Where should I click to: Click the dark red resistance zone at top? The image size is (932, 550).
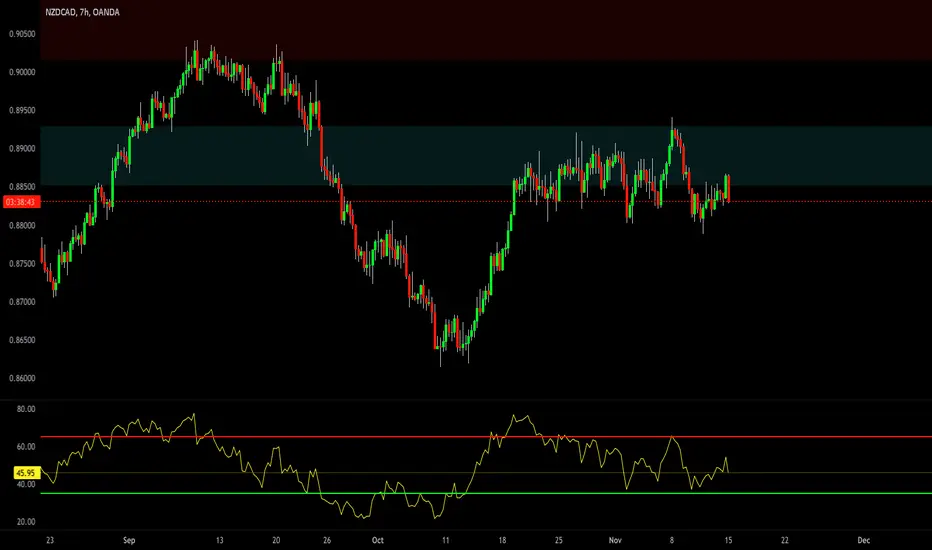[x=486, y=30]
